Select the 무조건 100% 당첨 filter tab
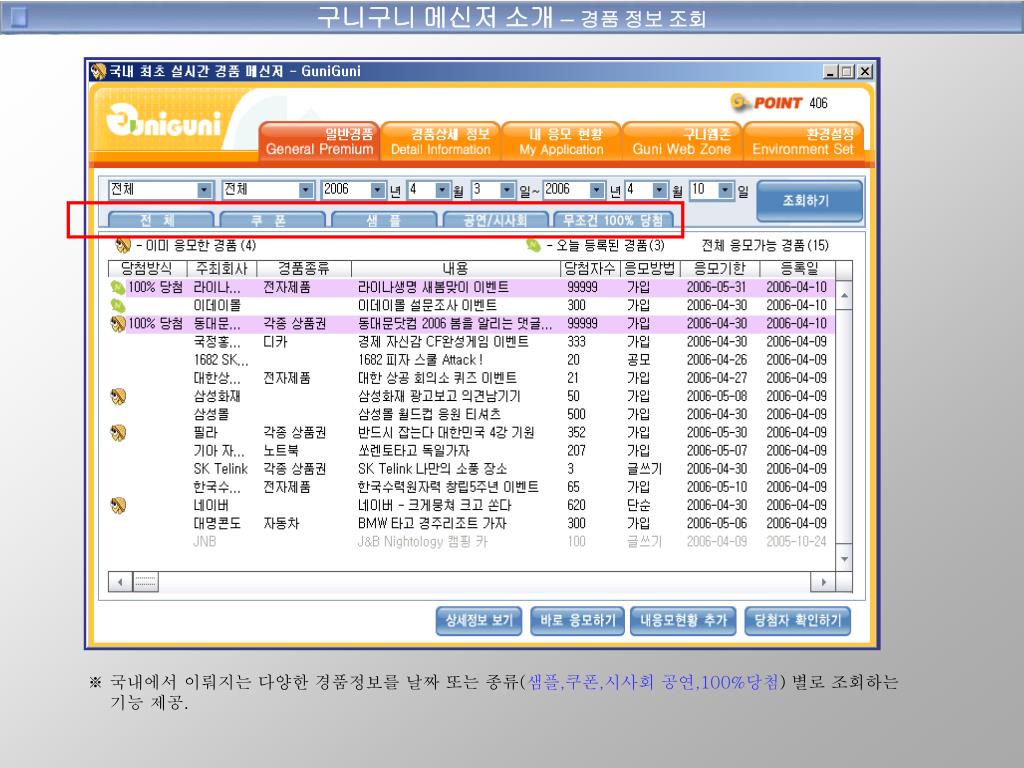The image size is (1024, 768). click(613, 220)
